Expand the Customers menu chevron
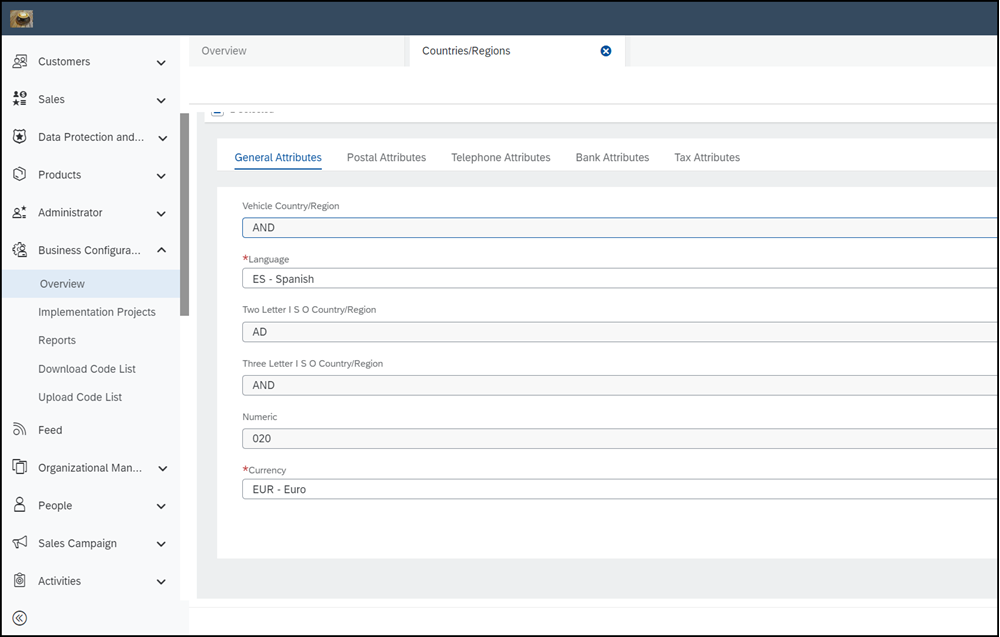This screenshot has height=637, width=1000. pyautogui.click(x=161, y=63)
